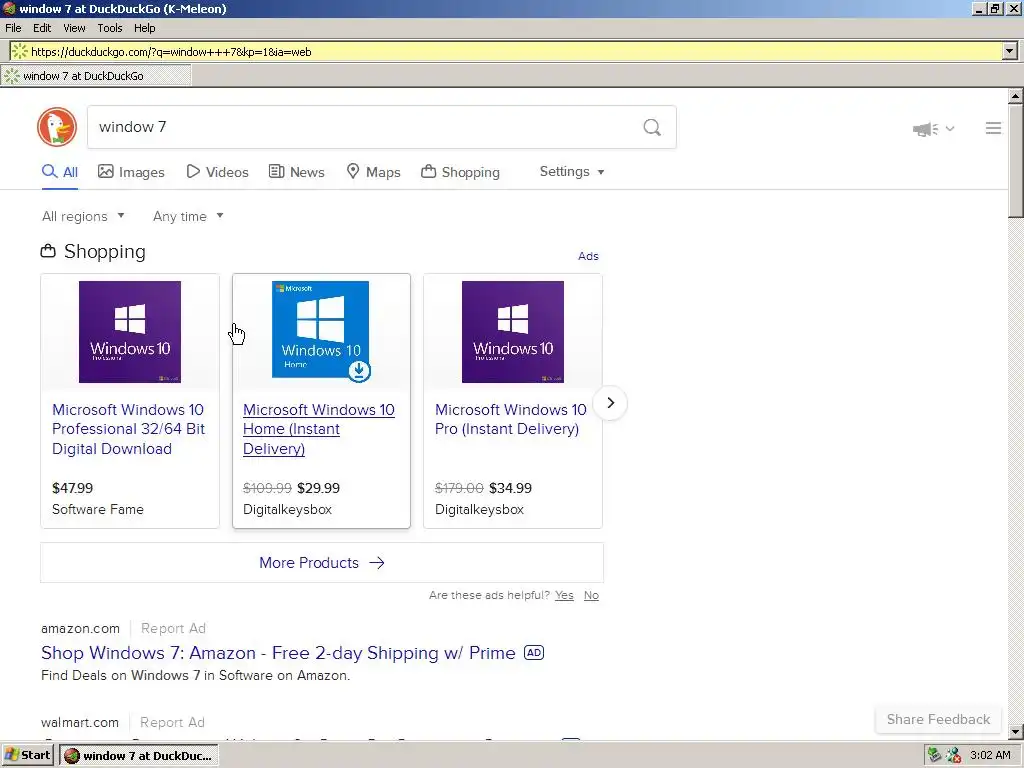
Task: Click the amazon.com domain text
Action: point(80,628)
